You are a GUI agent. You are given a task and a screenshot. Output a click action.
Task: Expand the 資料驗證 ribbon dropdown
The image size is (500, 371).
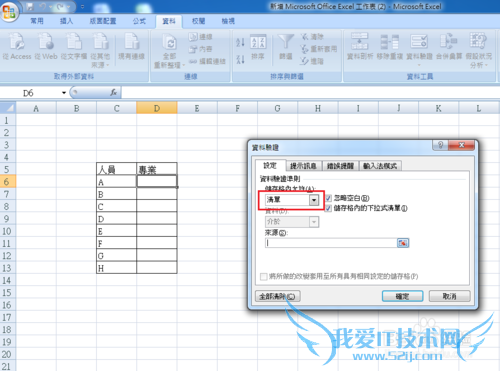click(x=419, y=65)
